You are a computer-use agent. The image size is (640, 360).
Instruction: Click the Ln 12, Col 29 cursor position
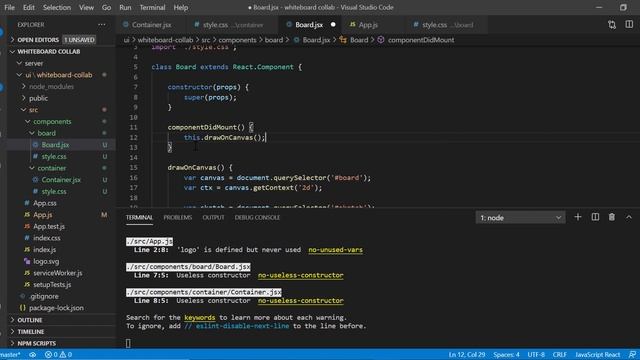click(x=467, y=355)
